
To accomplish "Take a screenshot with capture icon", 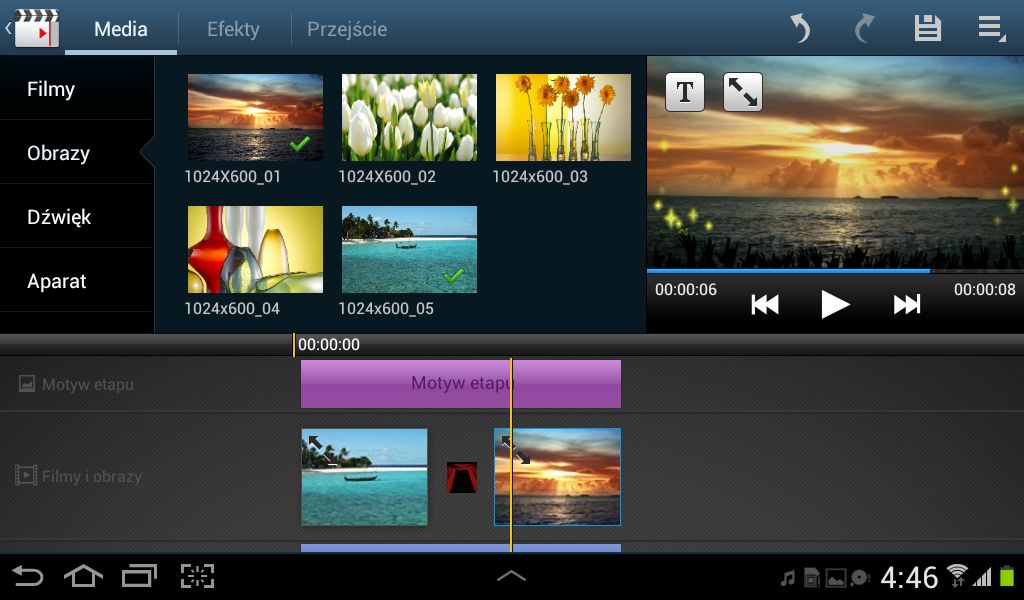I will [197, 576].
